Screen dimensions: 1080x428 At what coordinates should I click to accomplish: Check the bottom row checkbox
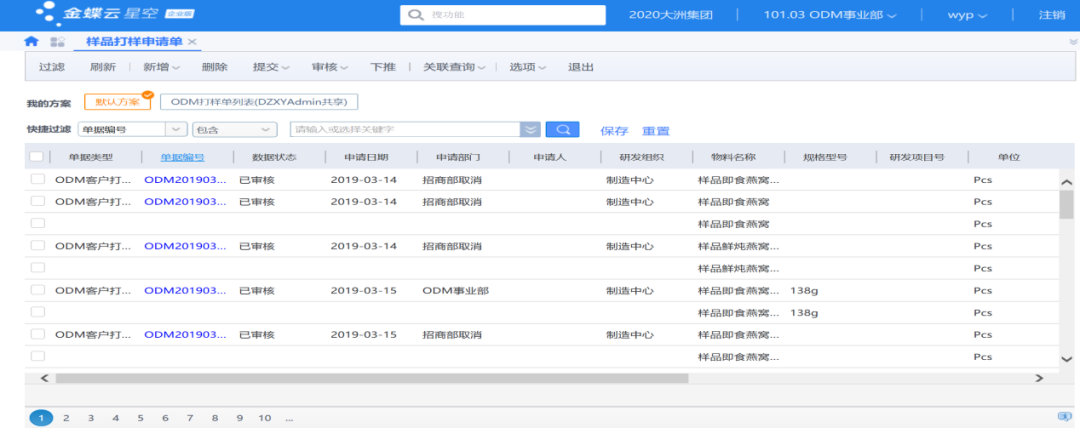pyautogui.click(x=38, y=356)
